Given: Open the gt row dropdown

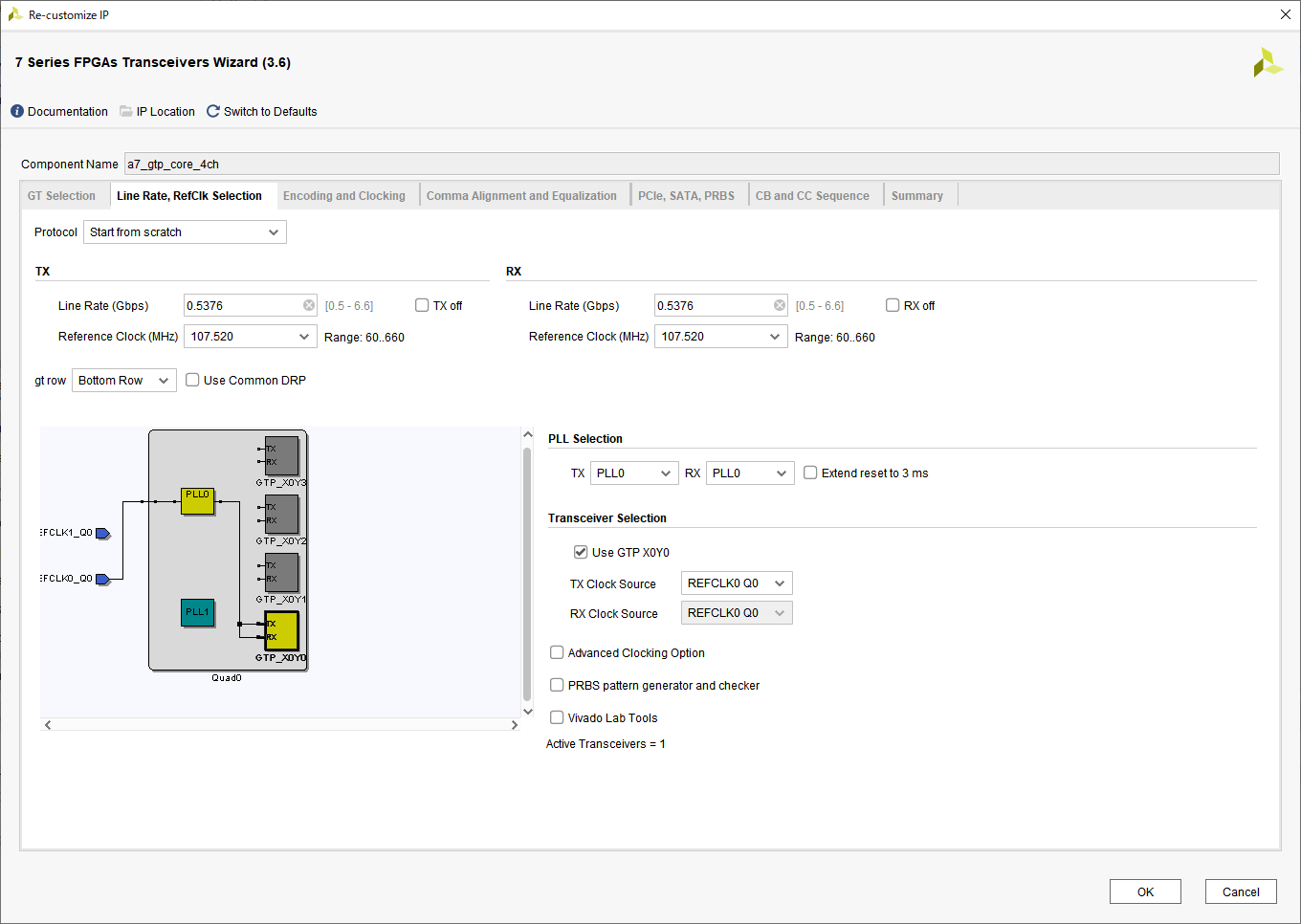Looking at the screenshot, I should (124, 381).
